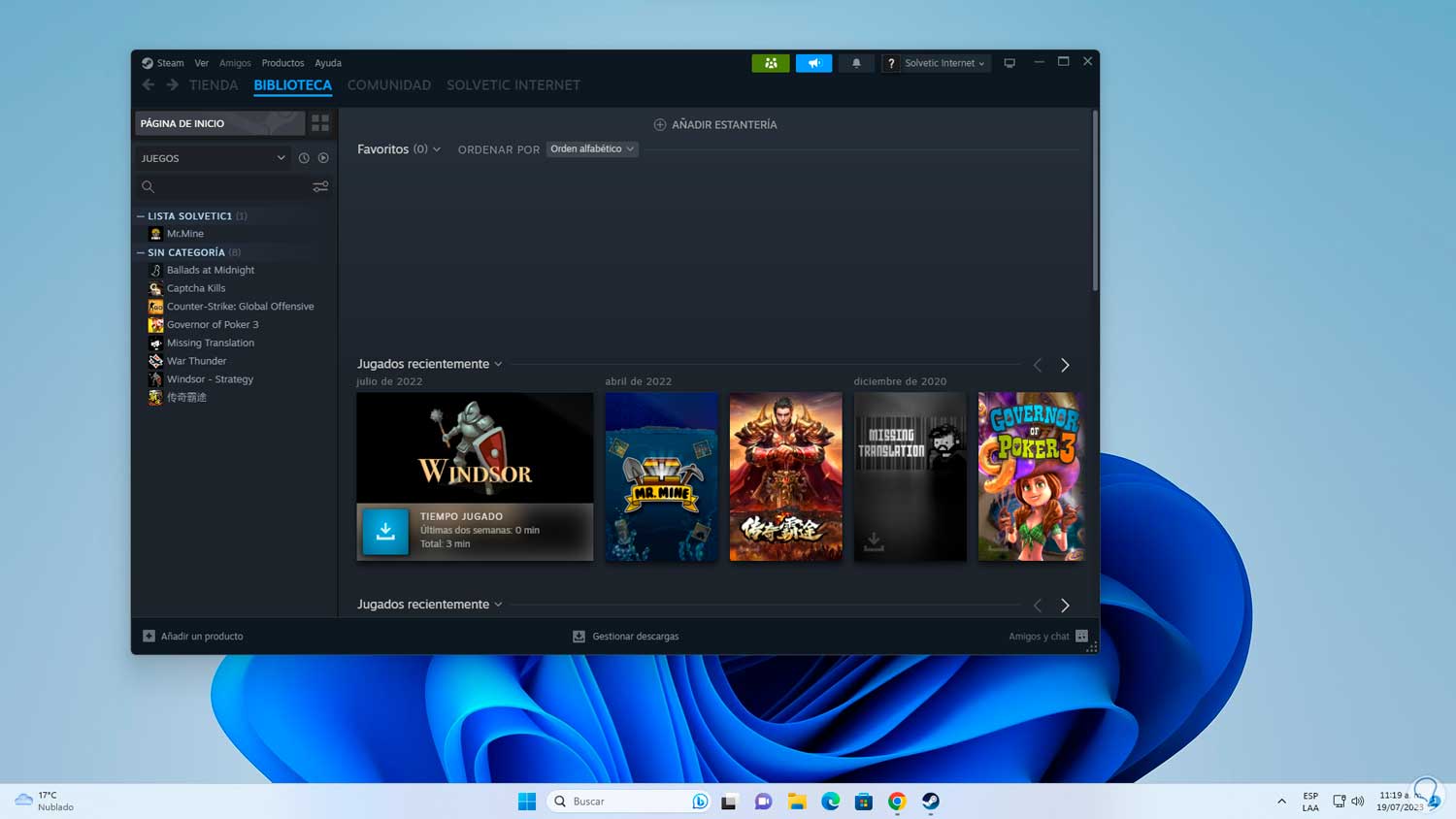Toggle sort by recent activity clock icon
This screenshot has height=819, width=1456.
point(304,158)
